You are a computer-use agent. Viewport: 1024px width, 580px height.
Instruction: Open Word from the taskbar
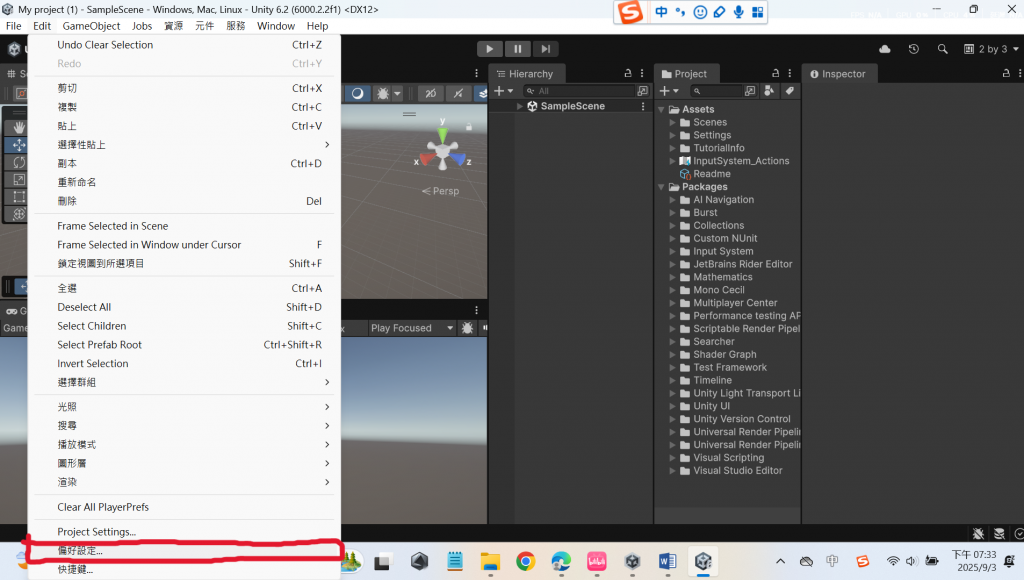point(667,561)
